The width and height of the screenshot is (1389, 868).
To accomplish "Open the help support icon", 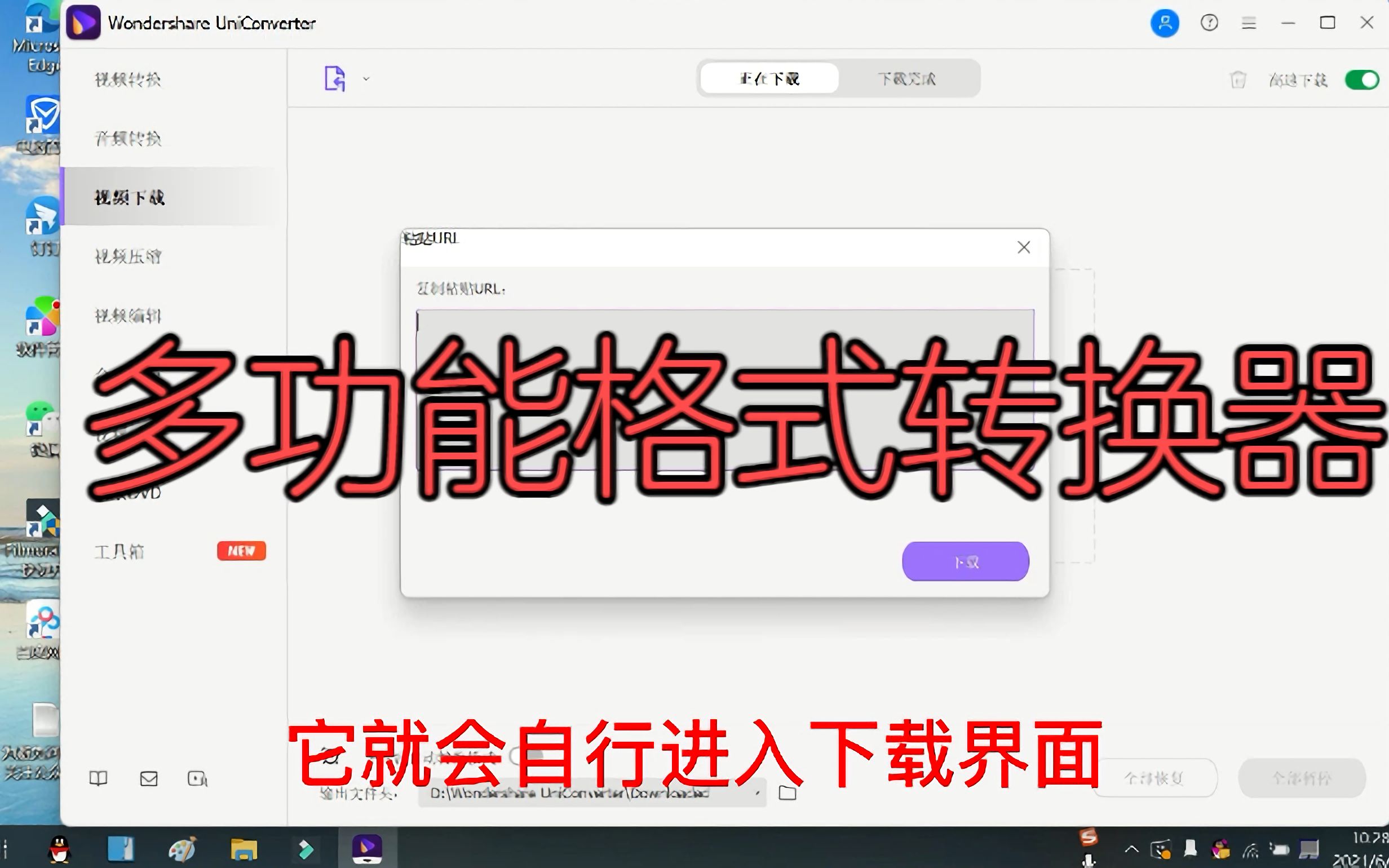I will (x=1209, y=23).
